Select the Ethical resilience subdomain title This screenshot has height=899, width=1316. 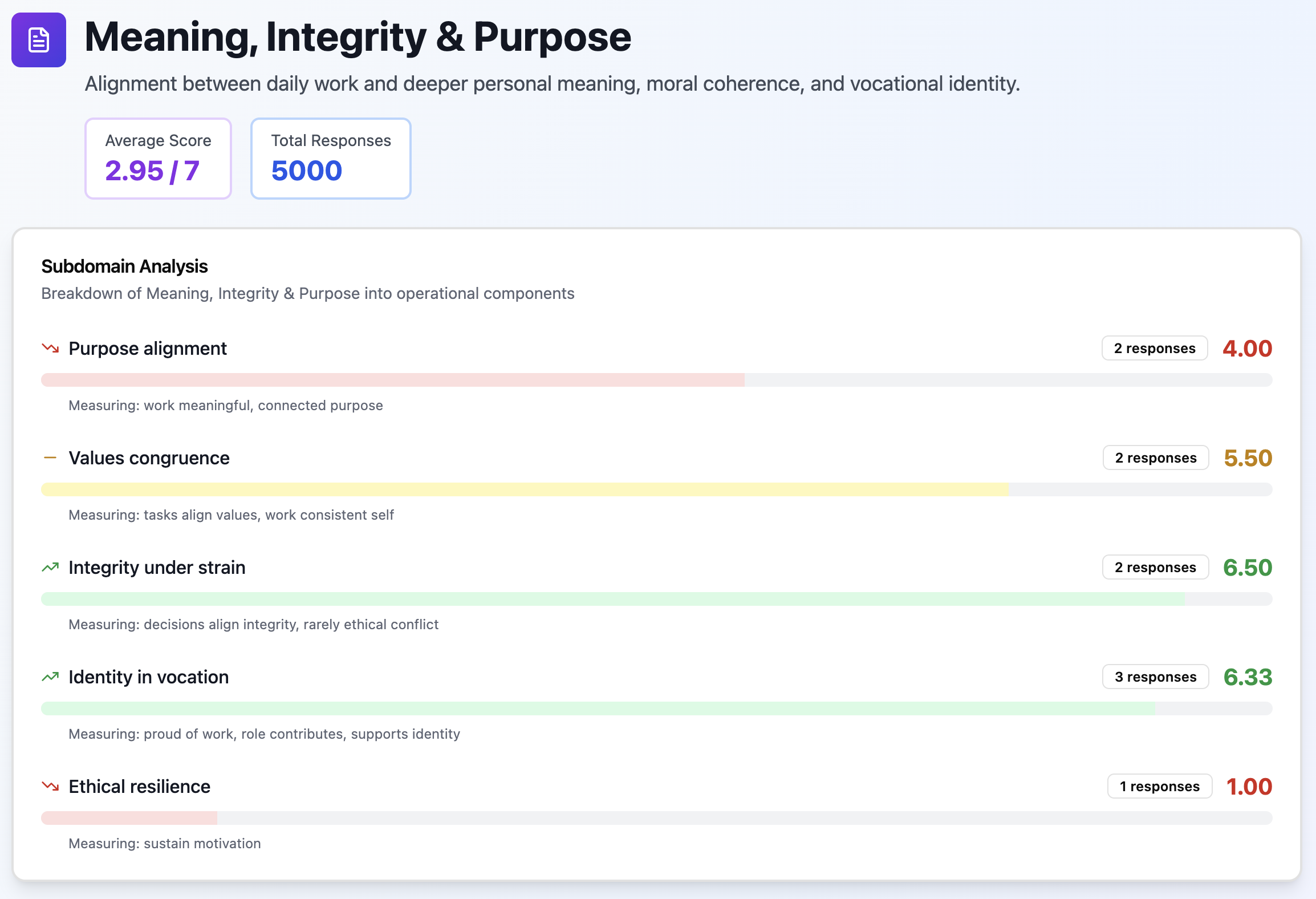coord(139,786)
